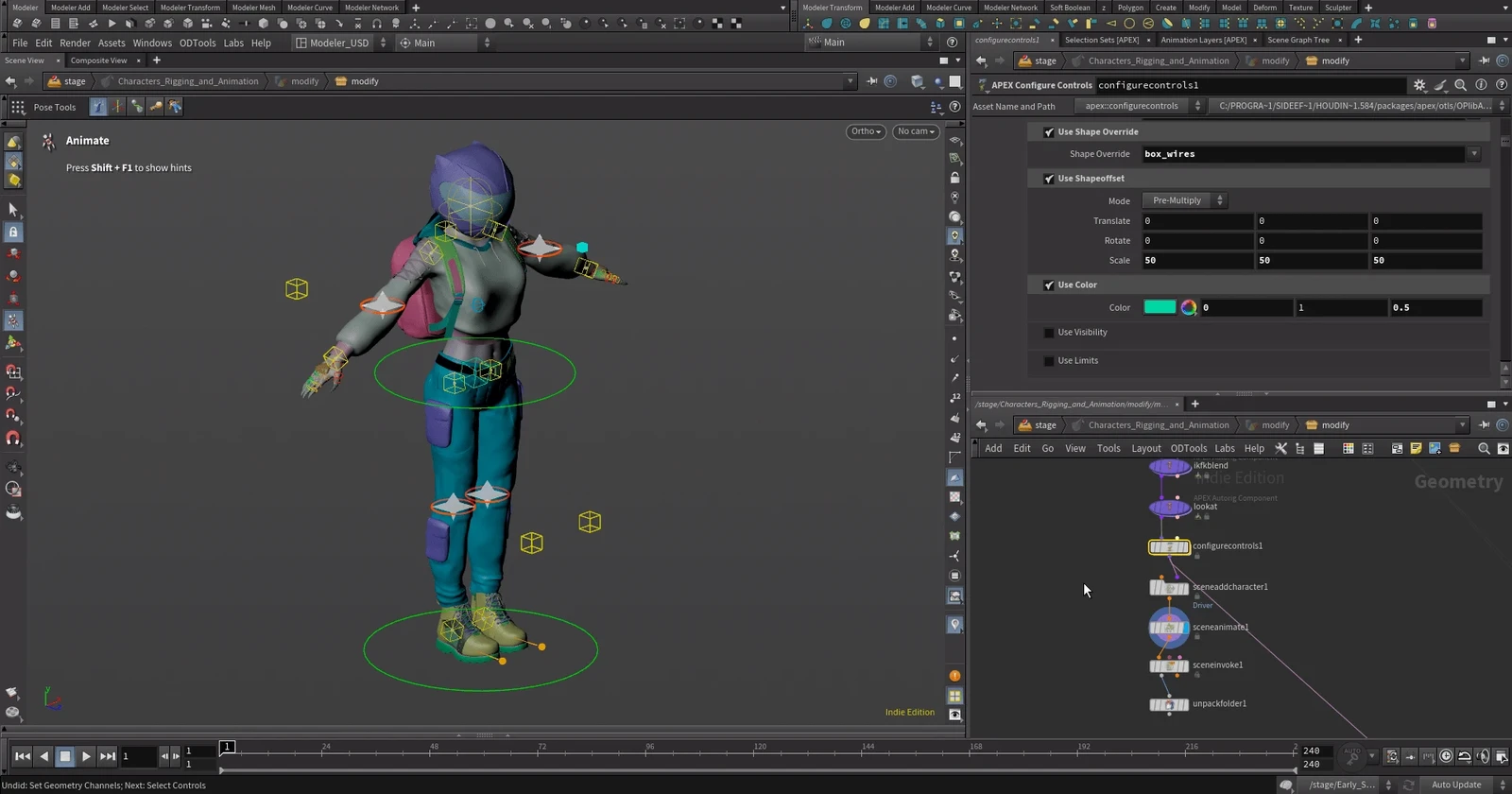Select the arrow Select tool in left toolbar

tap(13, 209)
